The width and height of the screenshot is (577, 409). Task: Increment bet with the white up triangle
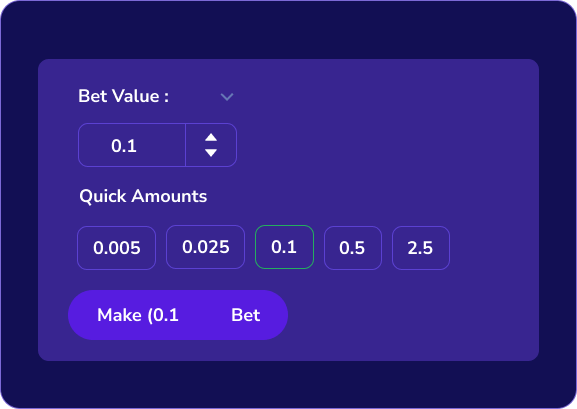coord(211,137)
